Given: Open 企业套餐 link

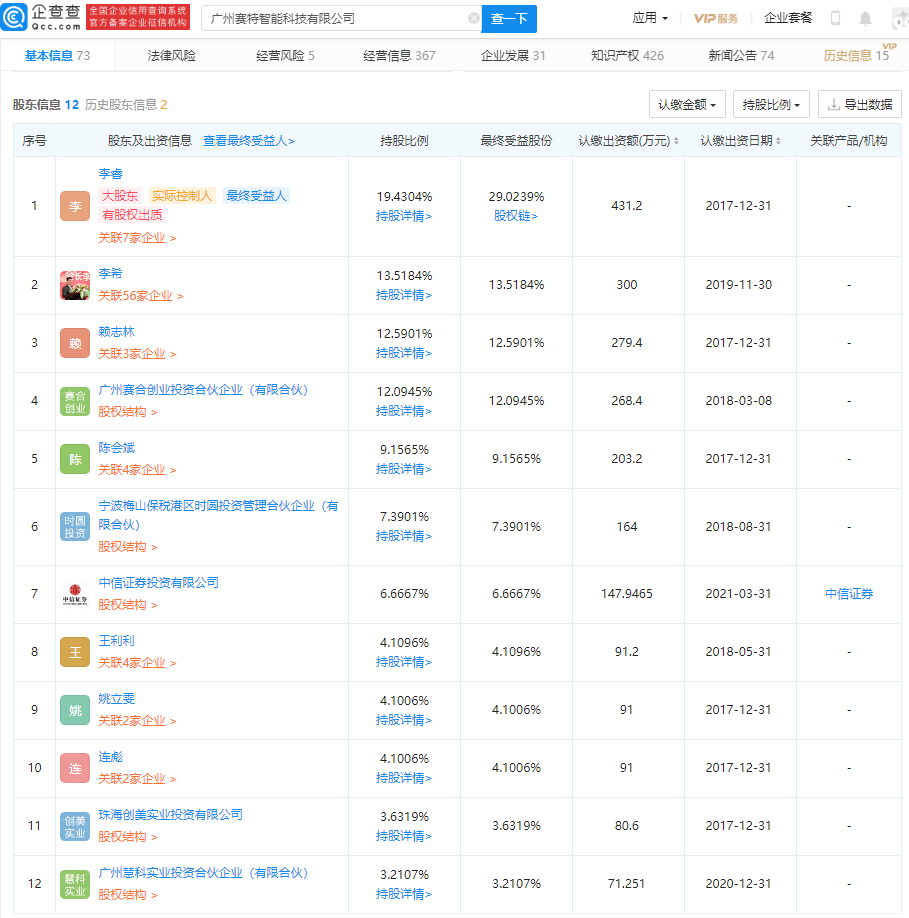Looking at the screenshot, I should (788, 18).
